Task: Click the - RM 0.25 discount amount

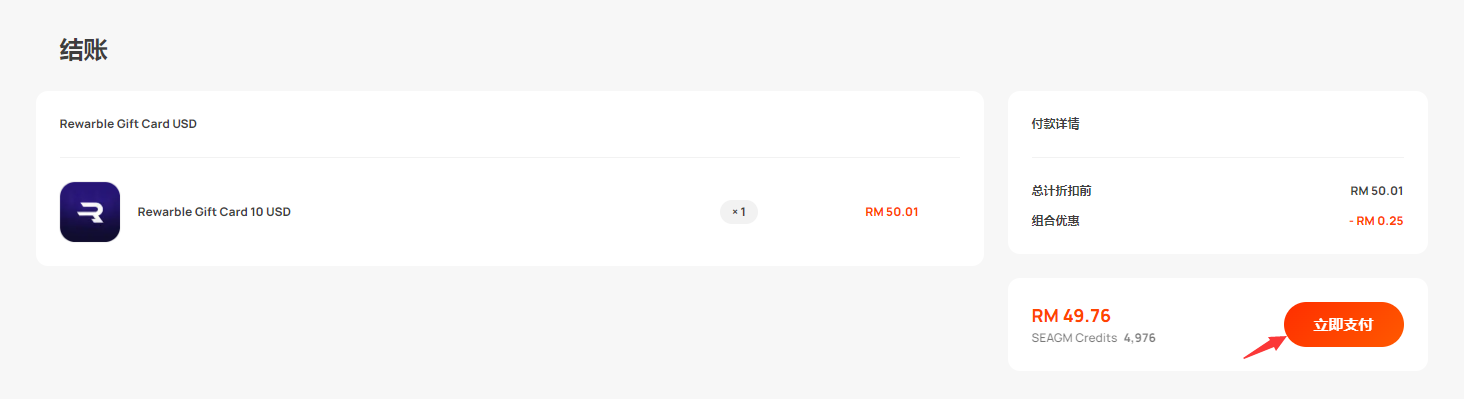Action: 1375,220
